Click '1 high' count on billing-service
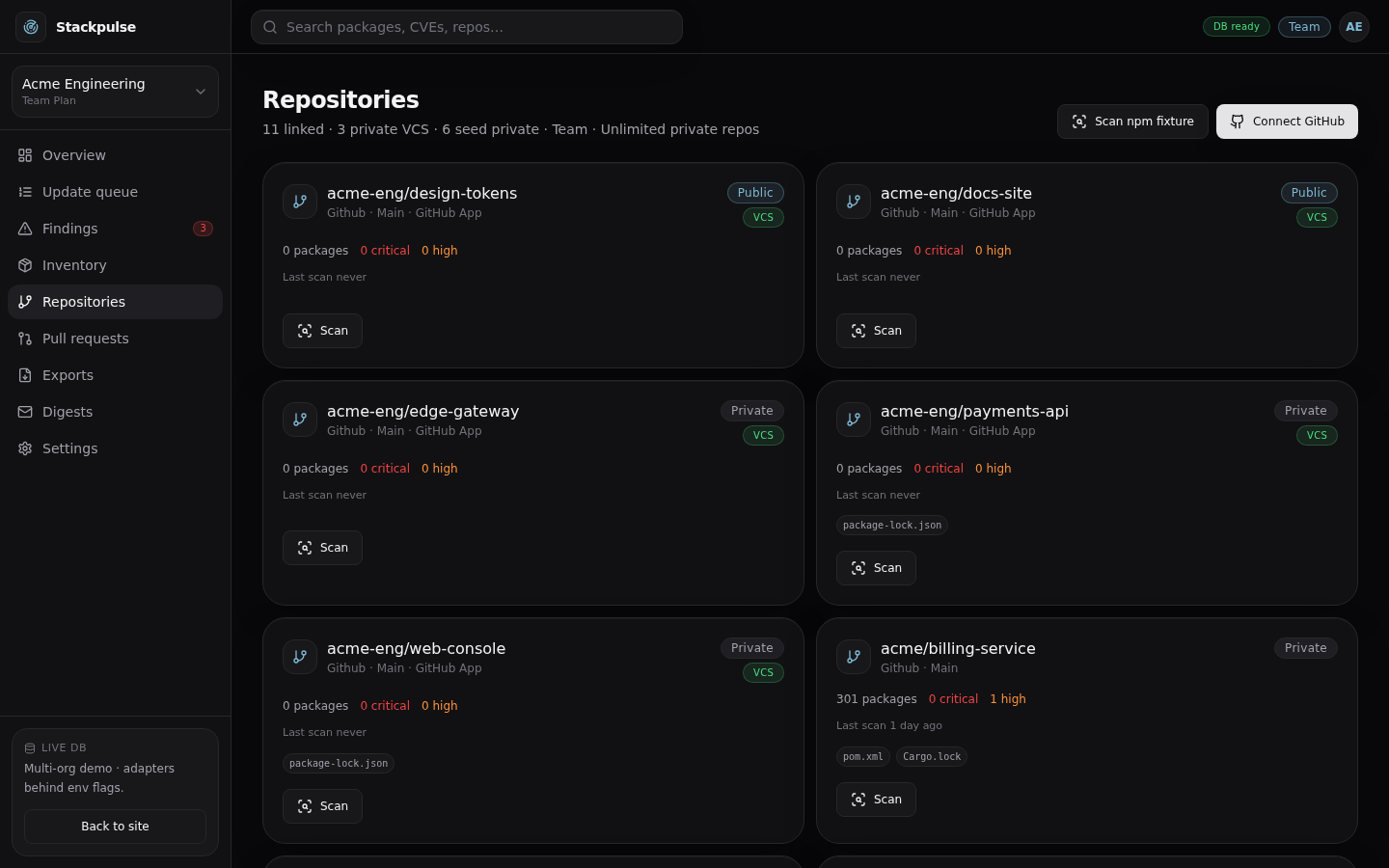1389x868 pixels. pyautogui.click(x=1008, y=699)
